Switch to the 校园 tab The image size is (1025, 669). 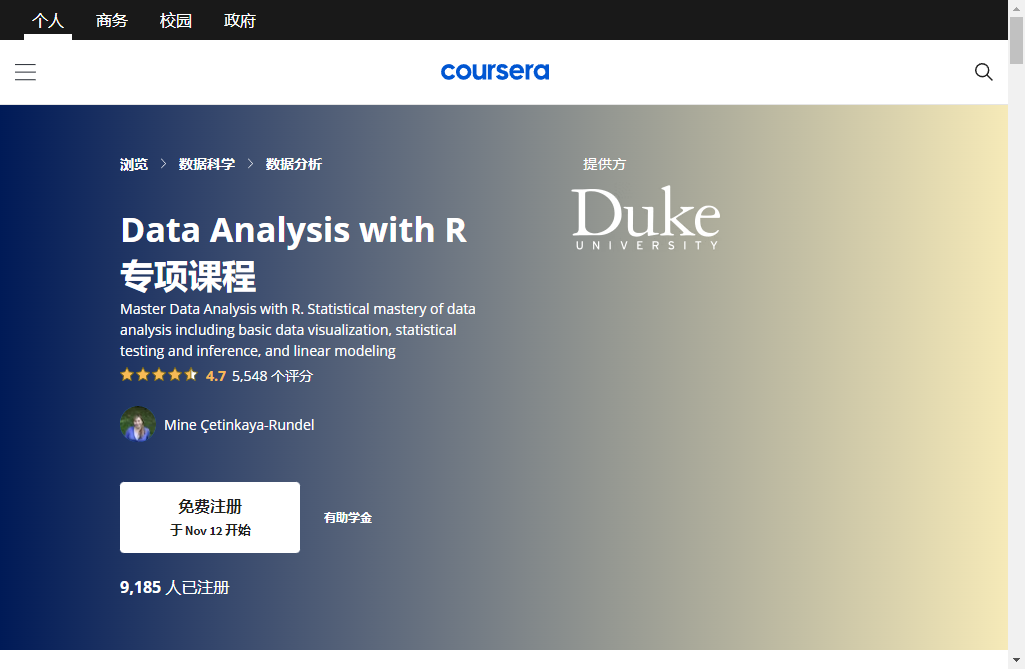176,20
